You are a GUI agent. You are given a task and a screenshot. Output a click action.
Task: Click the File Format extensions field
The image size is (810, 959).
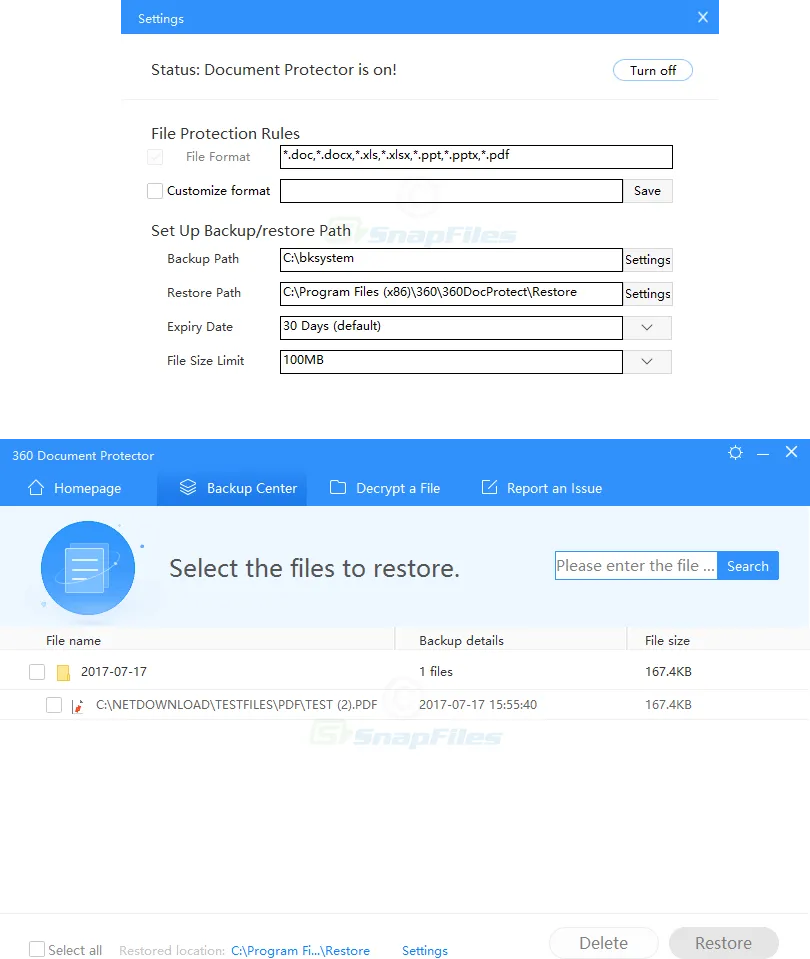(x=476, y=157)
